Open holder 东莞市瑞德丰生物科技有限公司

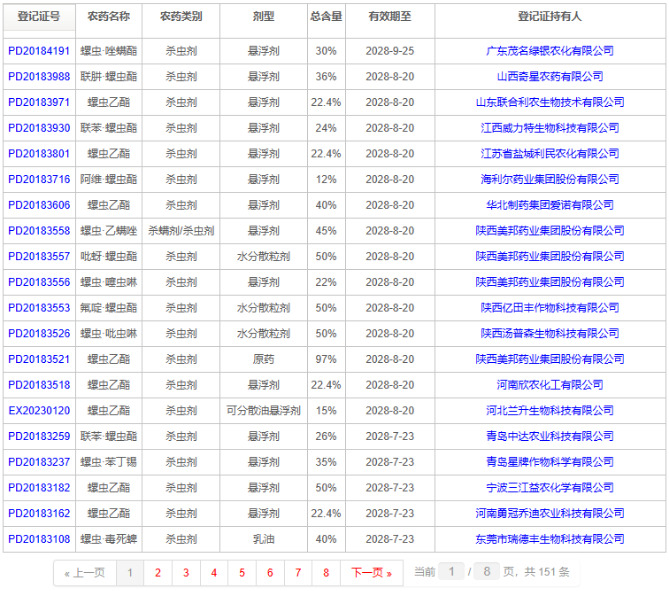tap(550, 539)
